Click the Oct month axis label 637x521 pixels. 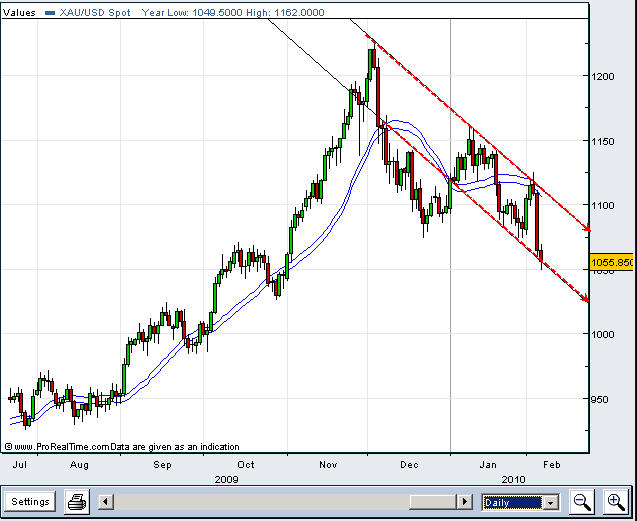point(246,465)
